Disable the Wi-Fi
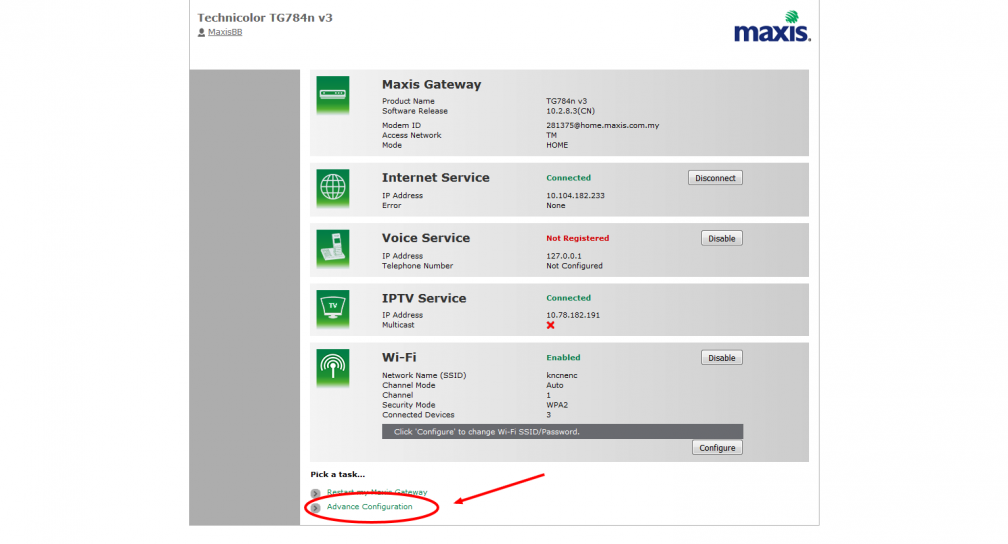This screenshot has height=544, width=1008. tap(721, 358)
